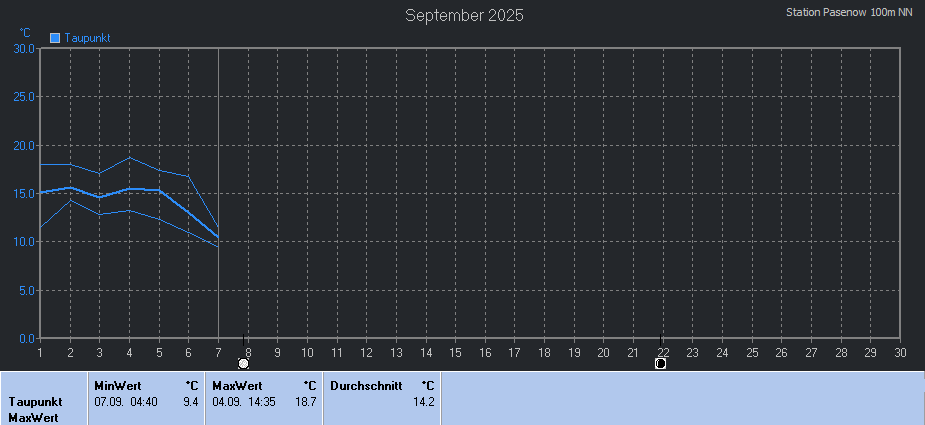Click the °C unit in the MinWert column
The height and width of the screenshot is (425, 925).
(x=192, y=386)
